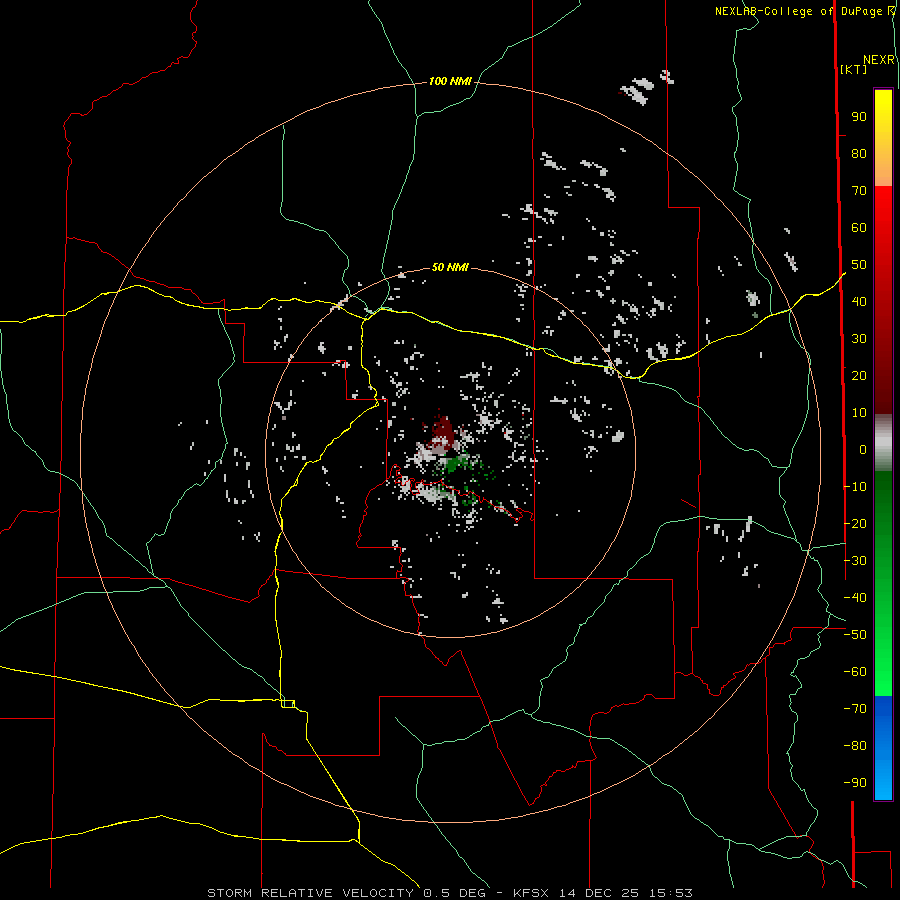The image size is (900, 900).
Task: Select the -40 value on velocity scale
Action: (x=855, y=598)
